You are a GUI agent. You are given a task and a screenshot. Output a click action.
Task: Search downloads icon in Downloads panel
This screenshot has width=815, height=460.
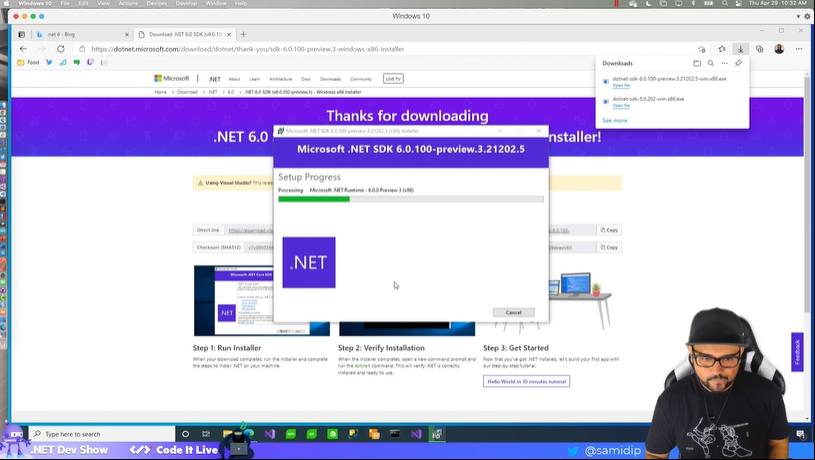pyautogui.click(x=711, y=63)
